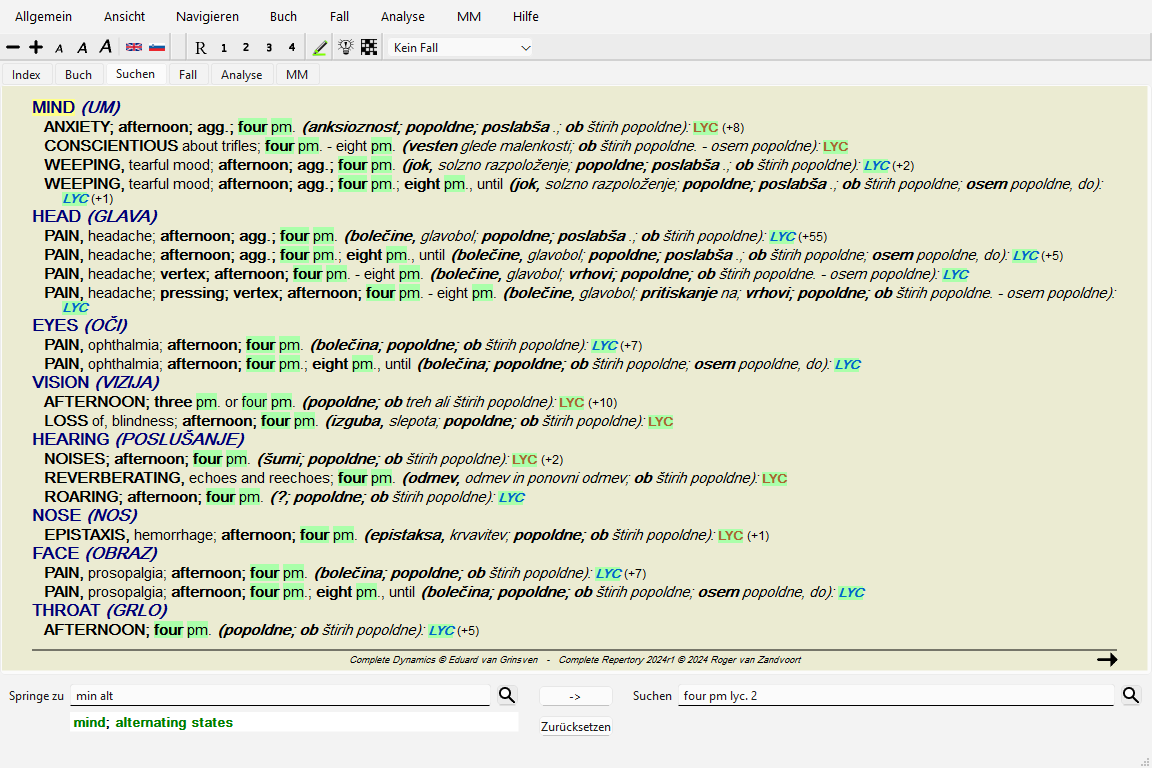The height and width of the screenshot is (768, 1152).
Task: Click the Springe zu input field
Action: [x=280, y=695]
